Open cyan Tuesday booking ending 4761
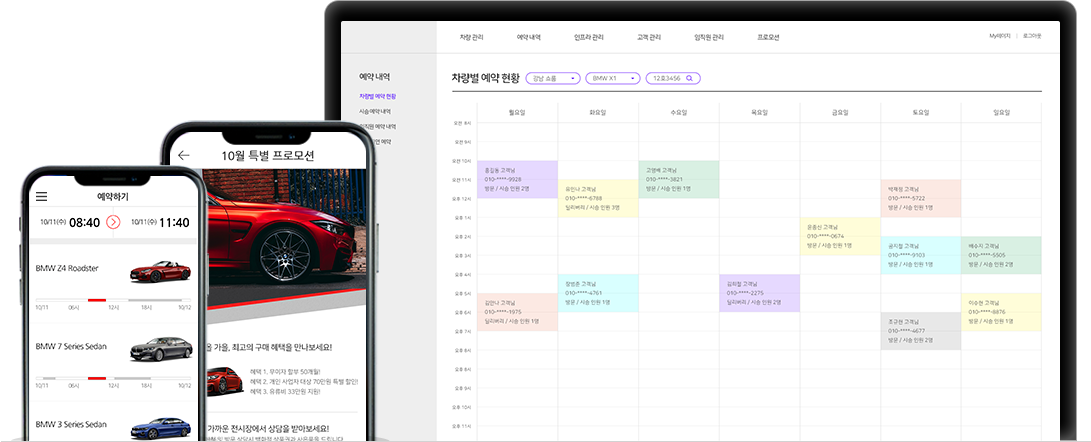This screenshot has width=1091, height=442. (x=598, y=293)
